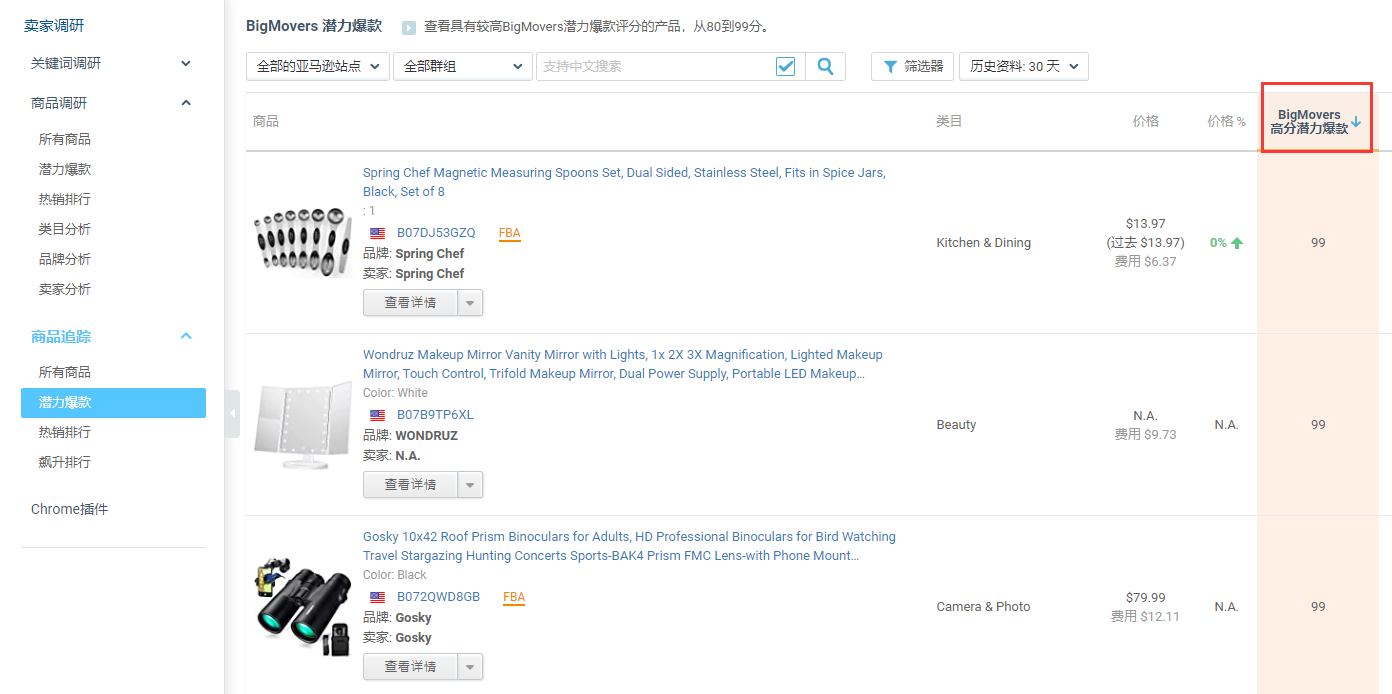1392x694 pixels.
Task: Open 品牌分析 in the sidebar
Action: (65, 259)
